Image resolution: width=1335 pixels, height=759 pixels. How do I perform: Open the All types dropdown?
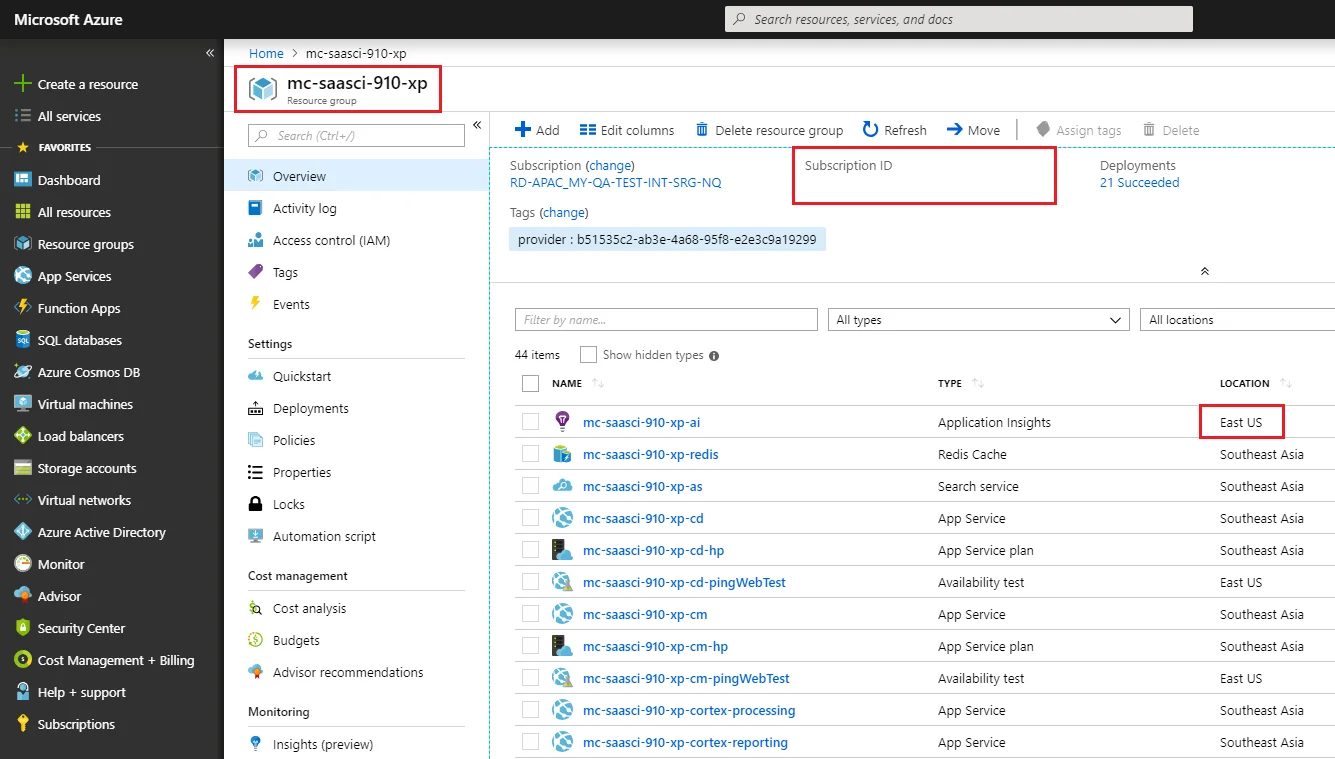coord(979,320)
